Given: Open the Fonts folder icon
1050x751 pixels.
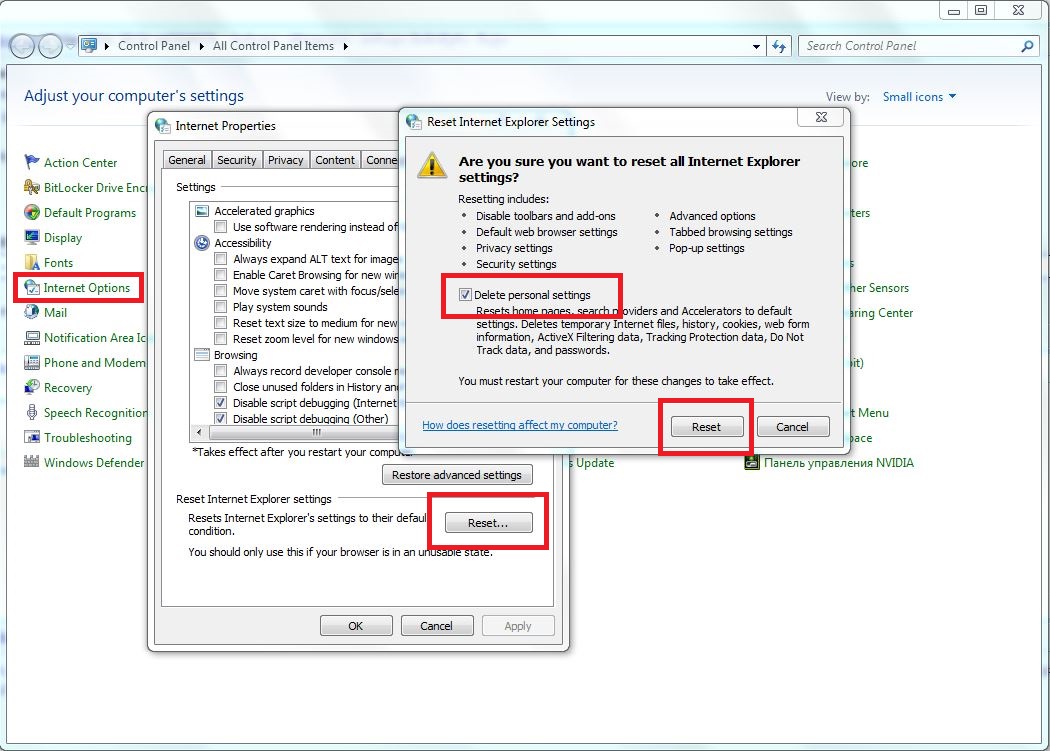Looking at the screenshot, I should click(x=31, y=262).
